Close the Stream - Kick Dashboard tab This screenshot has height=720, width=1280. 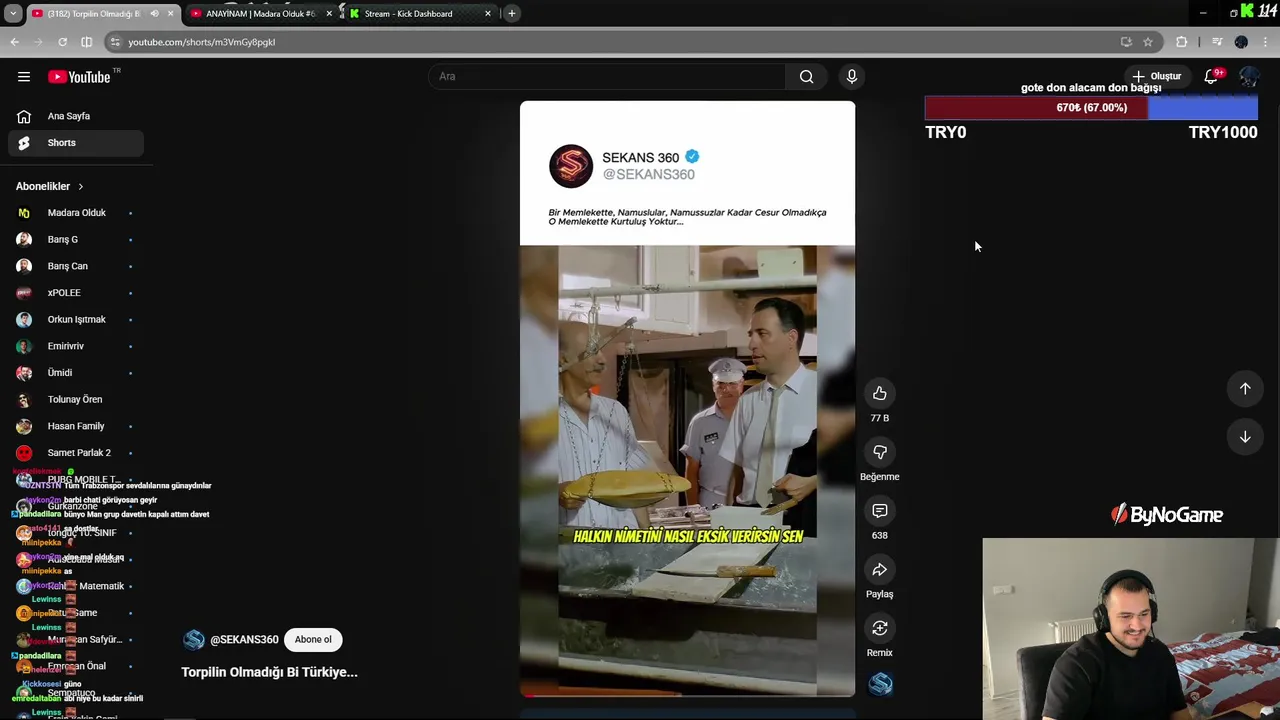click(x=488, y=14)
